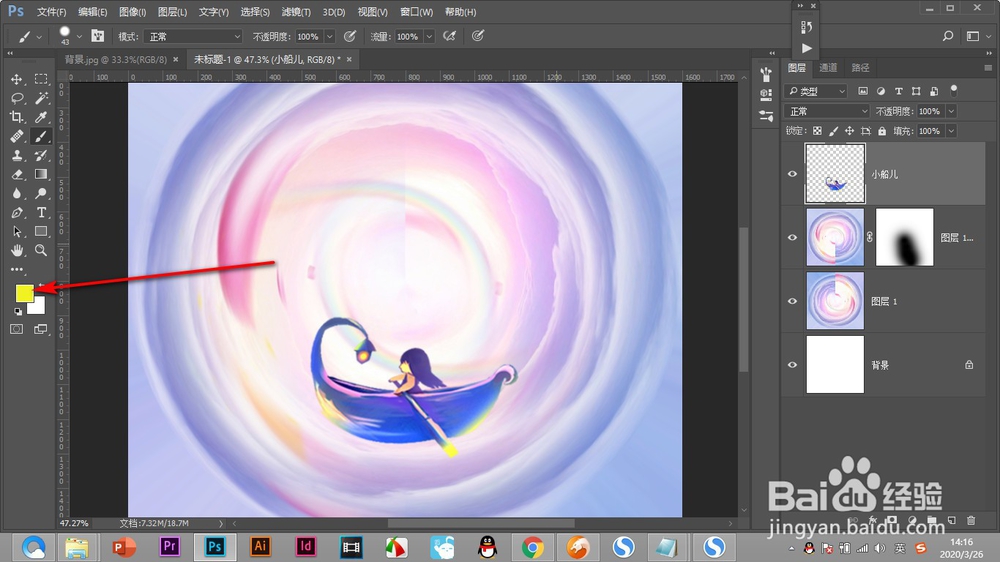Open the white background color swatch
Image resolution: width=1000 pixels, height=562 pixels.
[38, 309]
